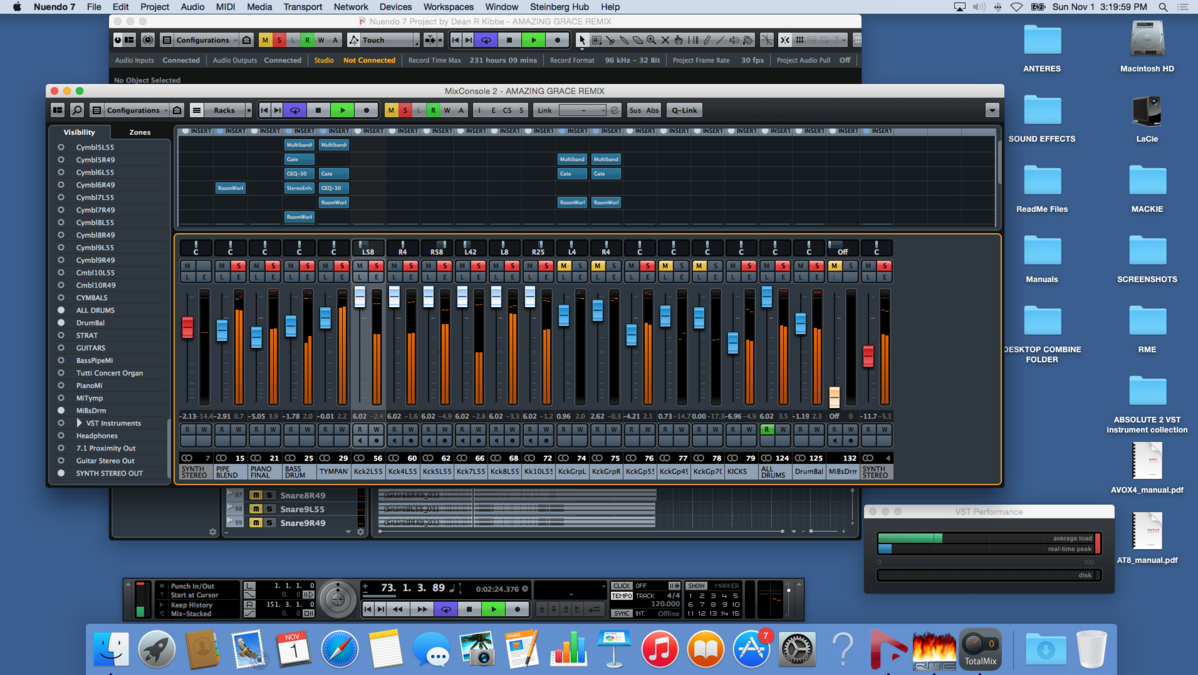Open Safari from the Dock

click(x=339, y=649)
